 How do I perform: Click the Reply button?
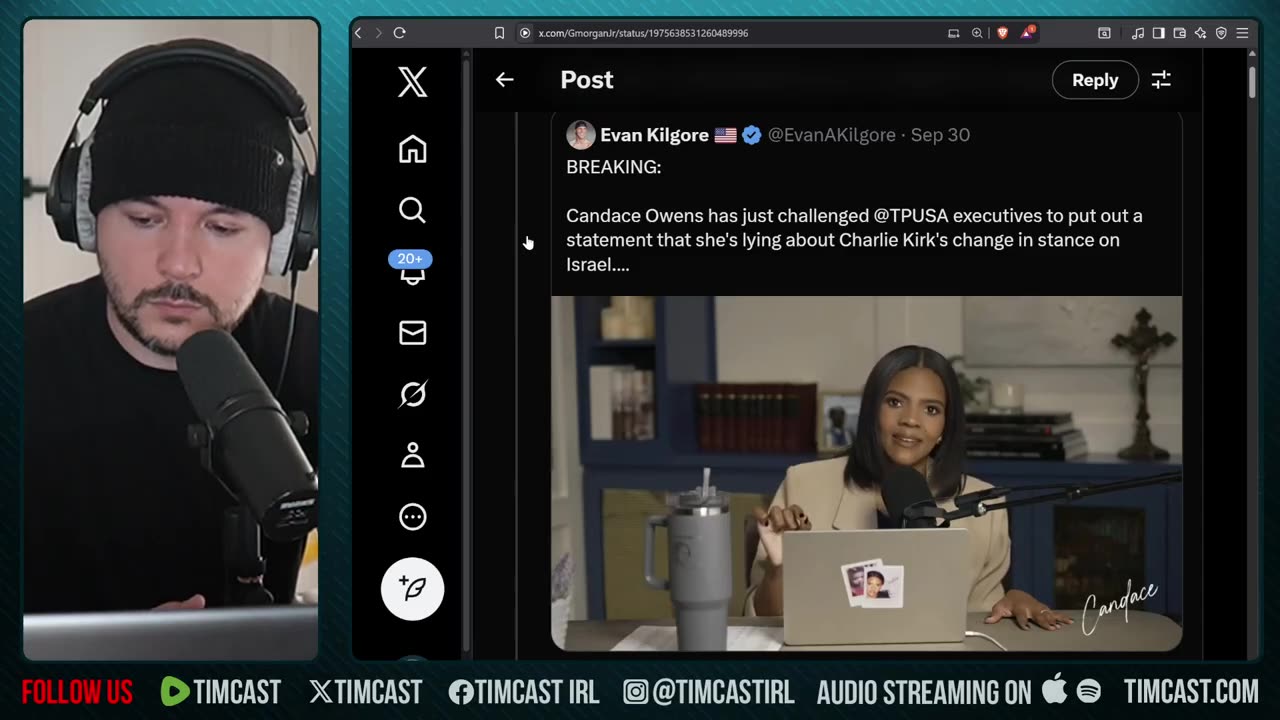1095,80
